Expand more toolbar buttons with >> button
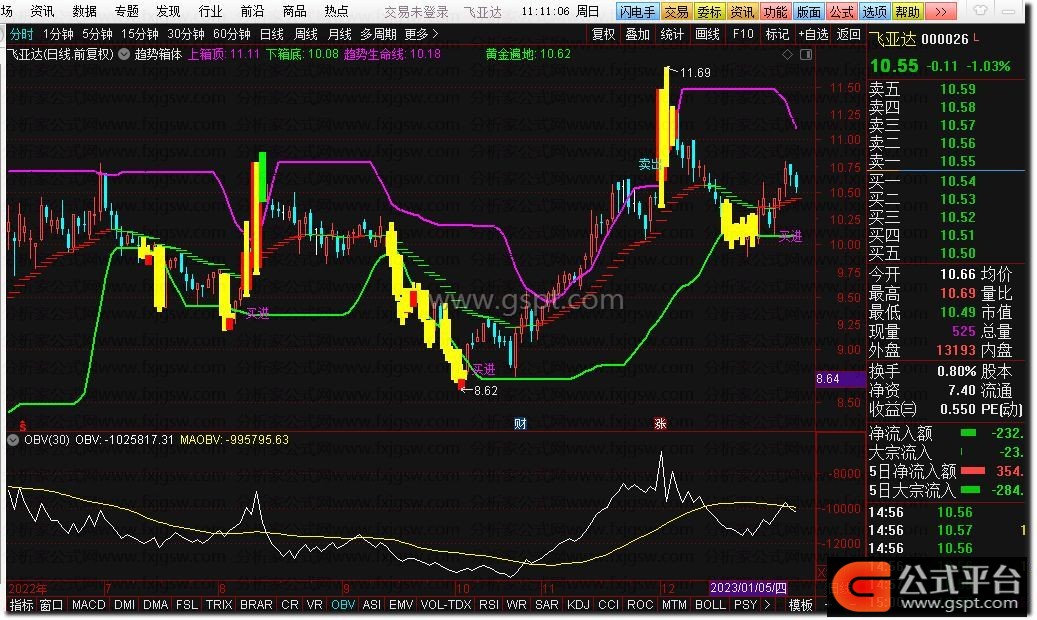 pos(940,12)
